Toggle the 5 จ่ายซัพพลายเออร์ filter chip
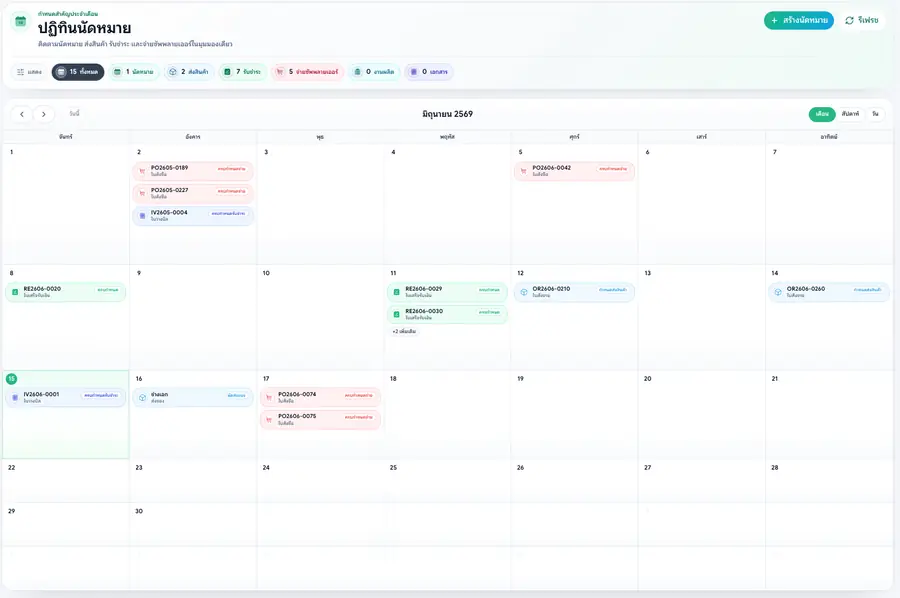 click(308, 72)
